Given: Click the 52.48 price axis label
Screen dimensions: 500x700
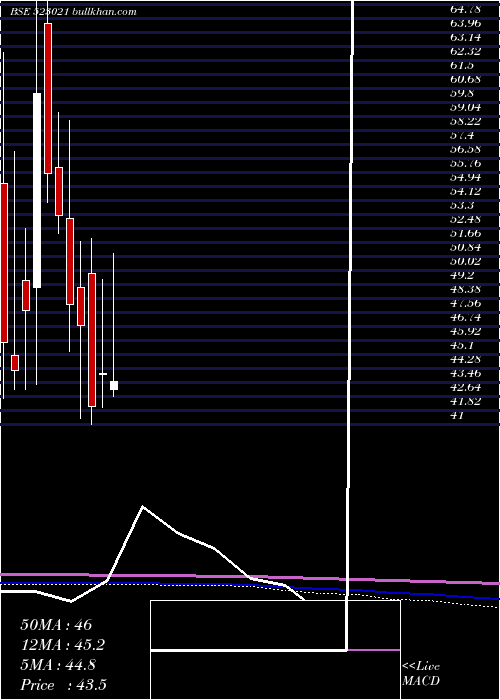Looking at the screenshot, I should (466, 220).
